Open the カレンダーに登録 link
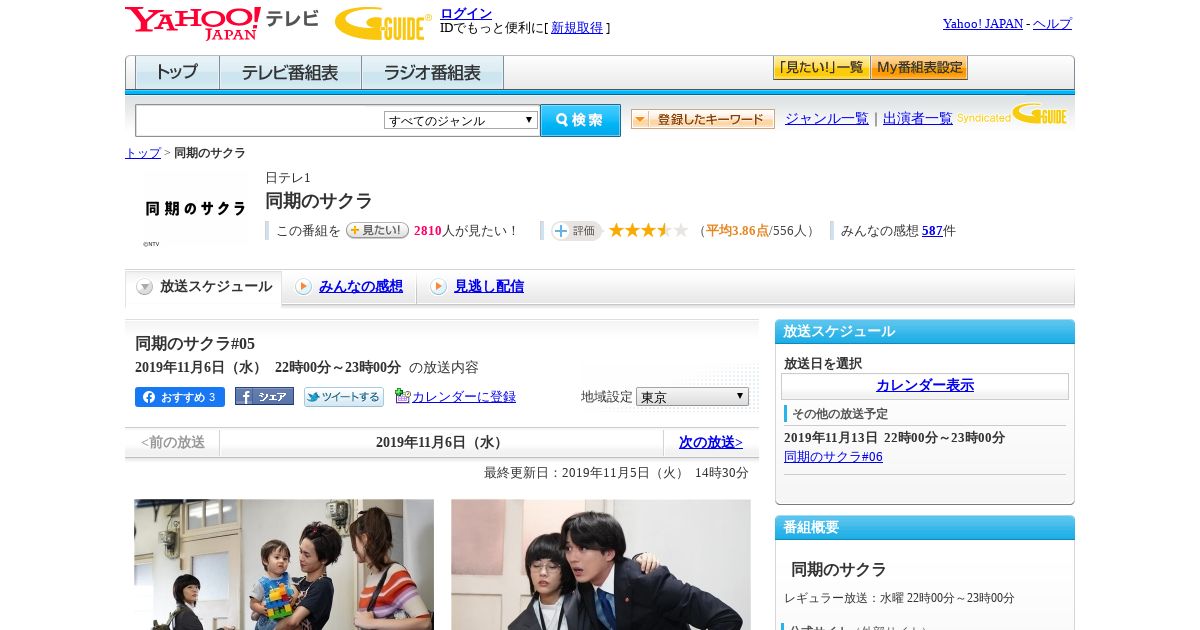This screenshot has width=1200, height=630. [464, 397]
